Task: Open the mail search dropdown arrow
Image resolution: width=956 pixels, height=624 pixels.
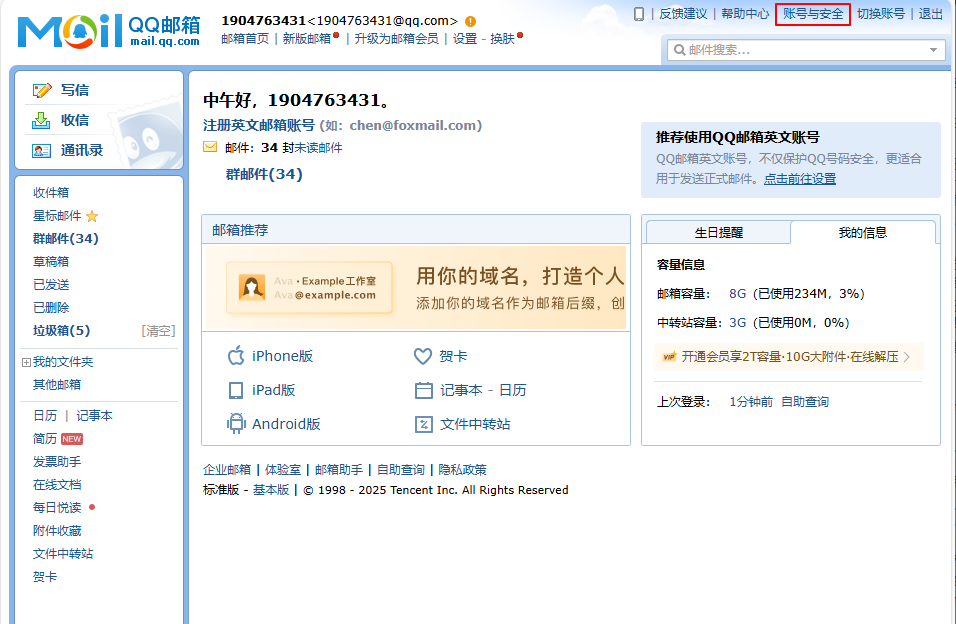Action: tap(934, 49)
